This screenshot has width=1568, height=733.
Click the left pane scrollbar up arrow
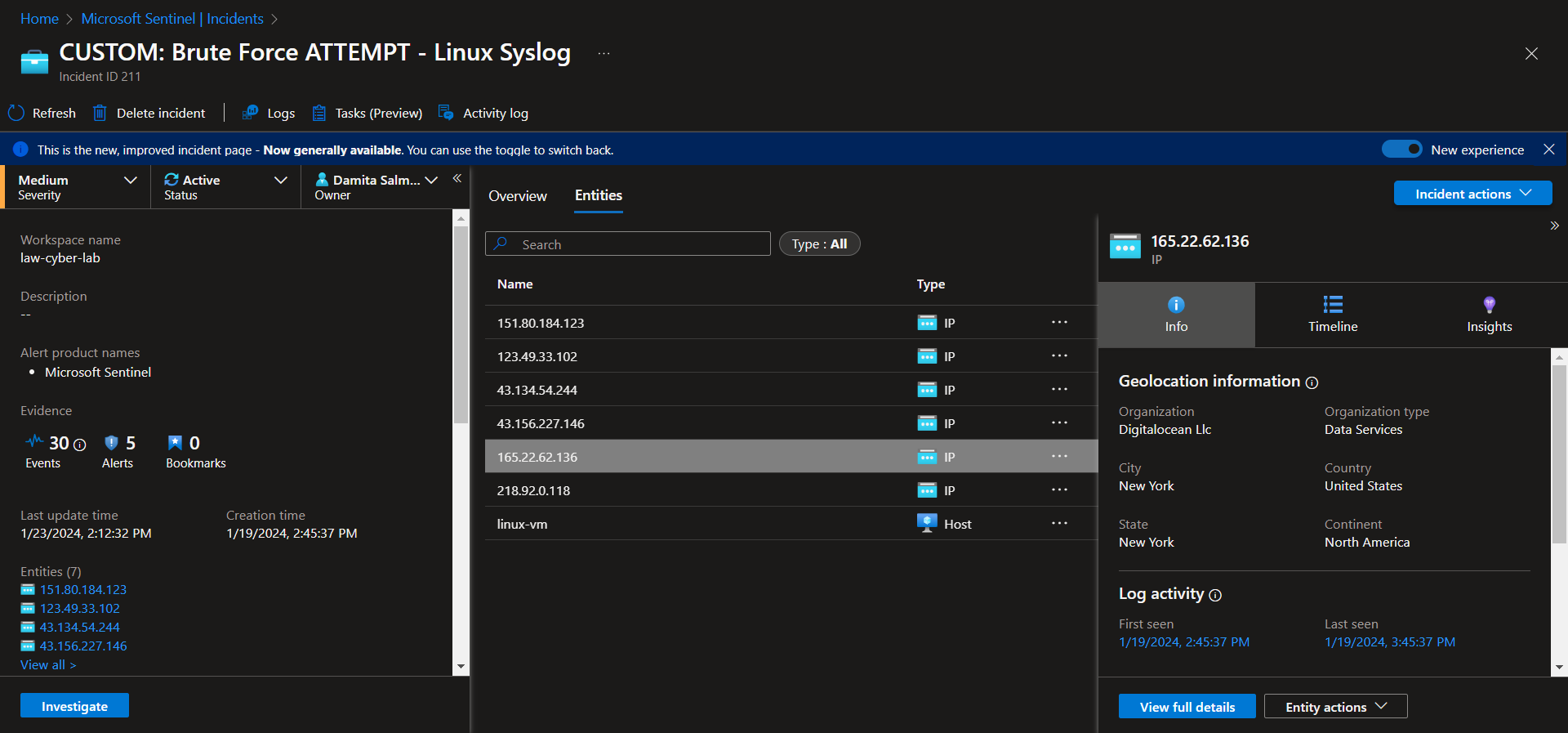[461, 218]
